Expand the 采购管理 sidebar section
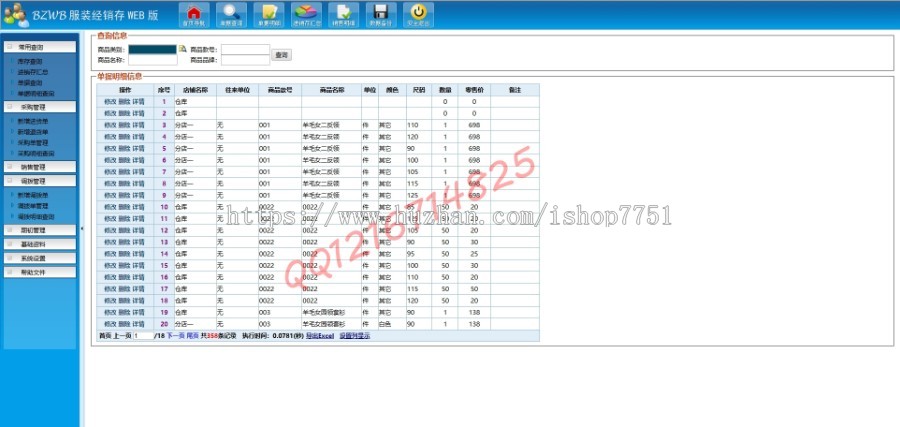900x427 pixels. click(x=40, y=107)
